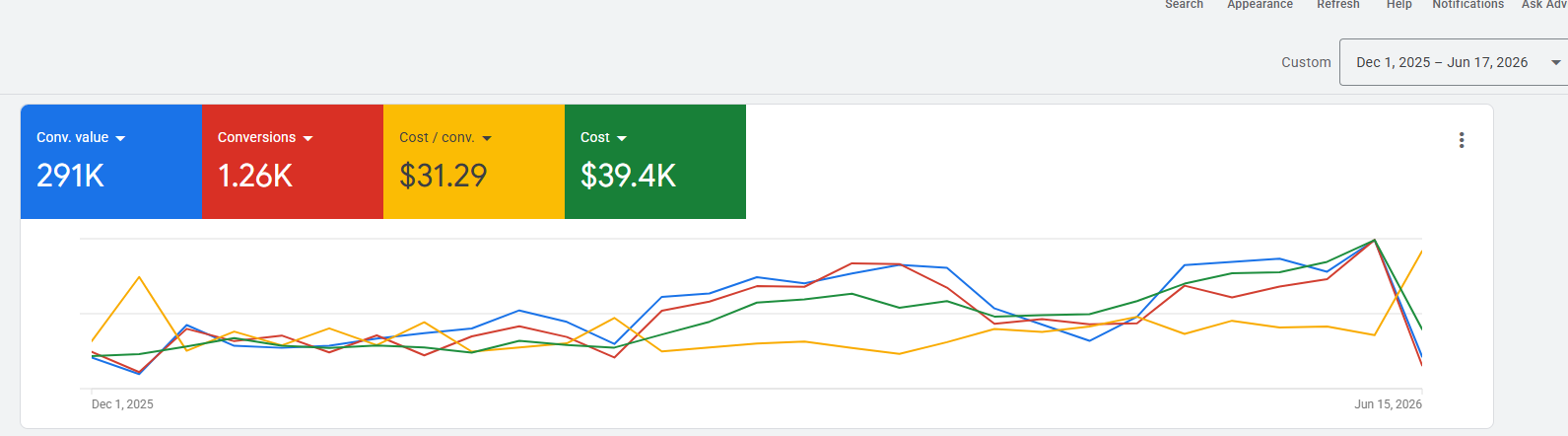Open the date range dropdown arrow
The image size is (1568, 436).
[1556, 62]
